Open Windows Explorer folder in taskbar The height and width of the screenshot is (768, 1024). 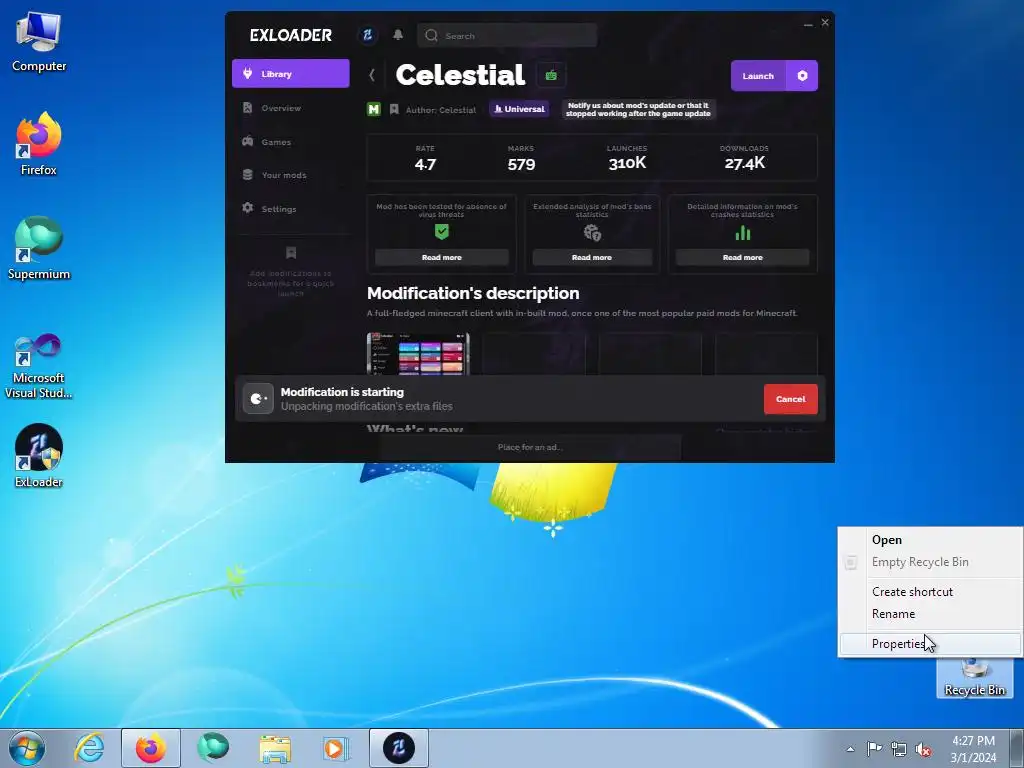click(x=275, y=748)
